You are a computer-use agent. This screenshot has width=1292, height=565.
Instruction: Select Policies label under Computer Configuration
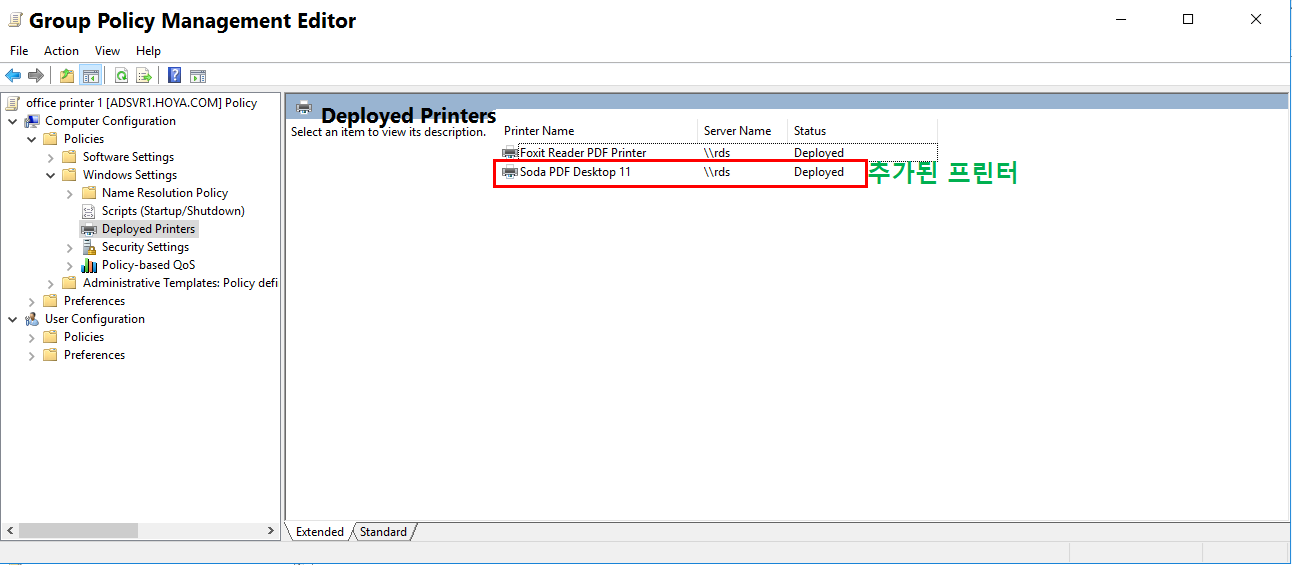tap(84, 139)
